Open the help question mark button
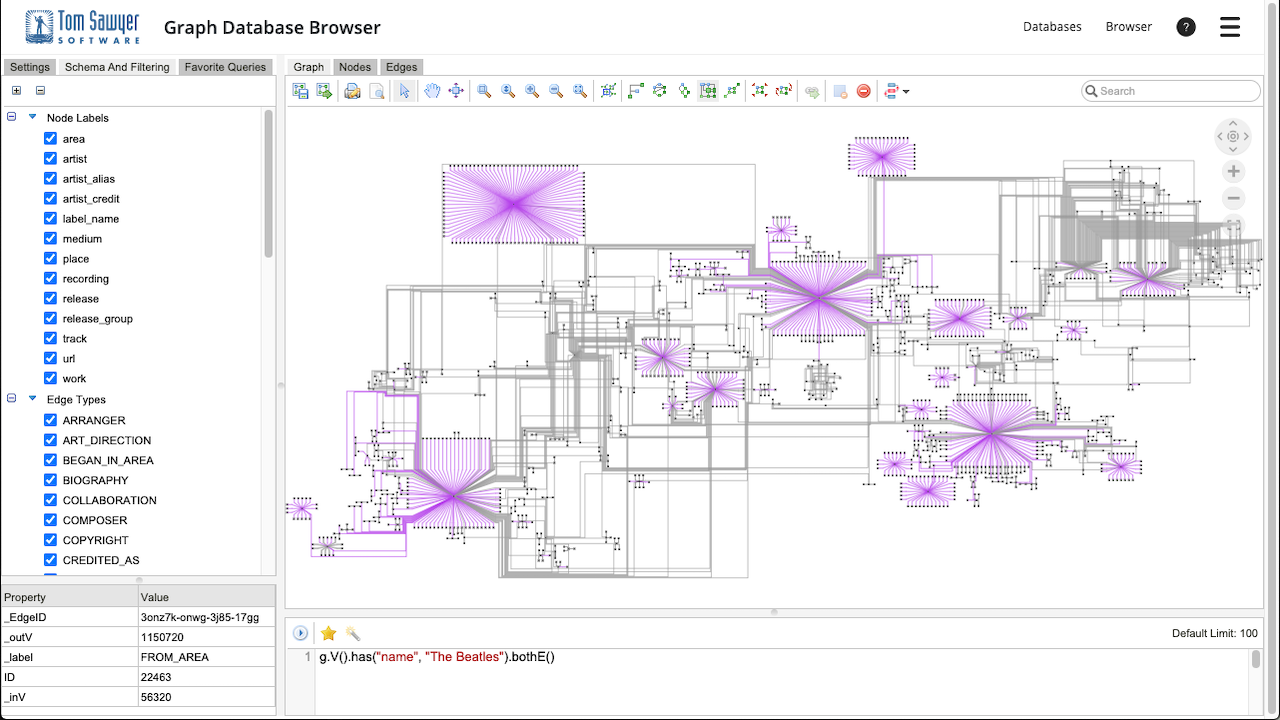This screenshot has height=720, width=1280. pos(1186,26)
